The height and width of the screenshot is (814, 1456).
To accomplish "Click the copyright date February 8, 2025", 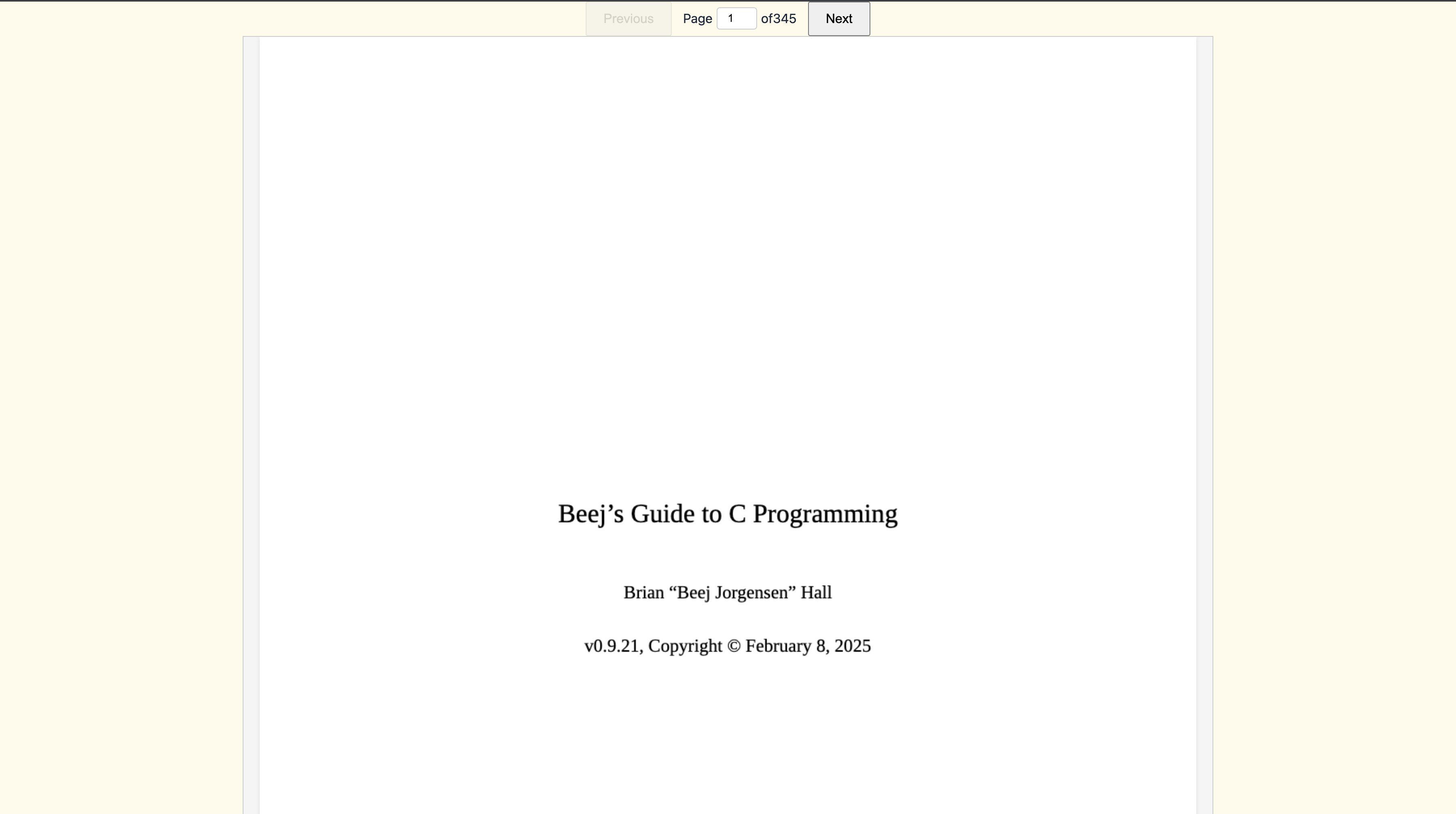I will [x=808, y=646].
